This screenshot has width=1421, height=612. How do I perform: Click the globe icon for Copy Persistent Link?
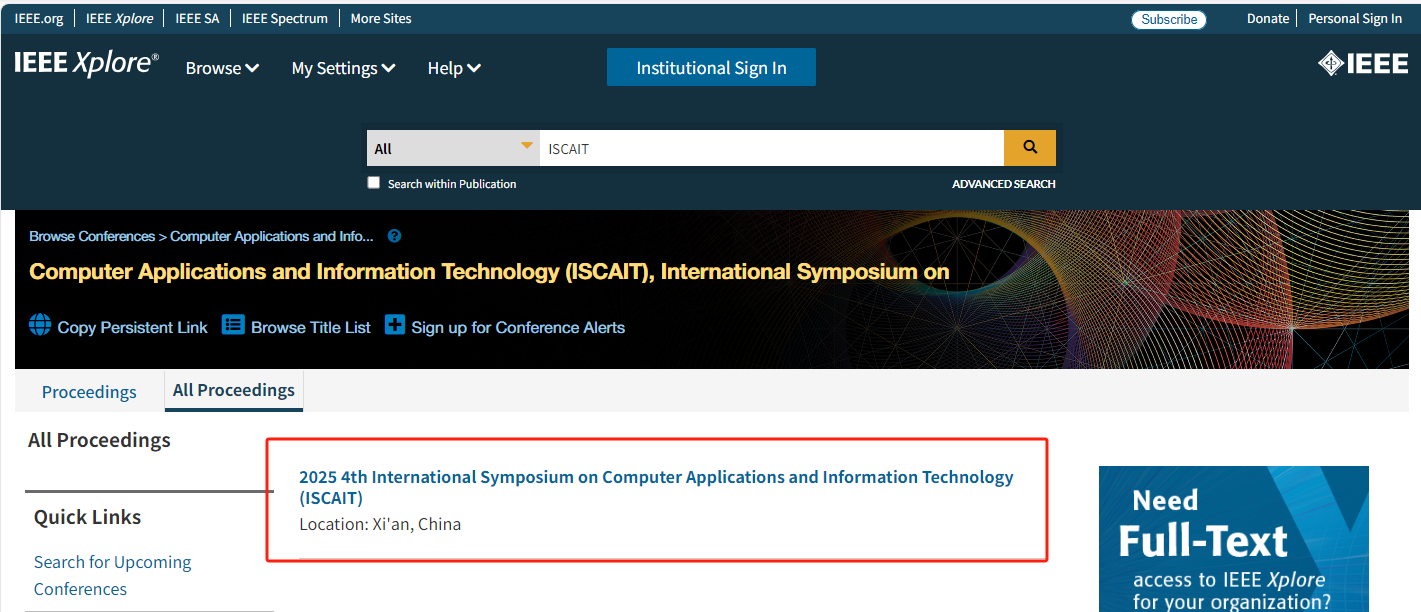point(40,325)
